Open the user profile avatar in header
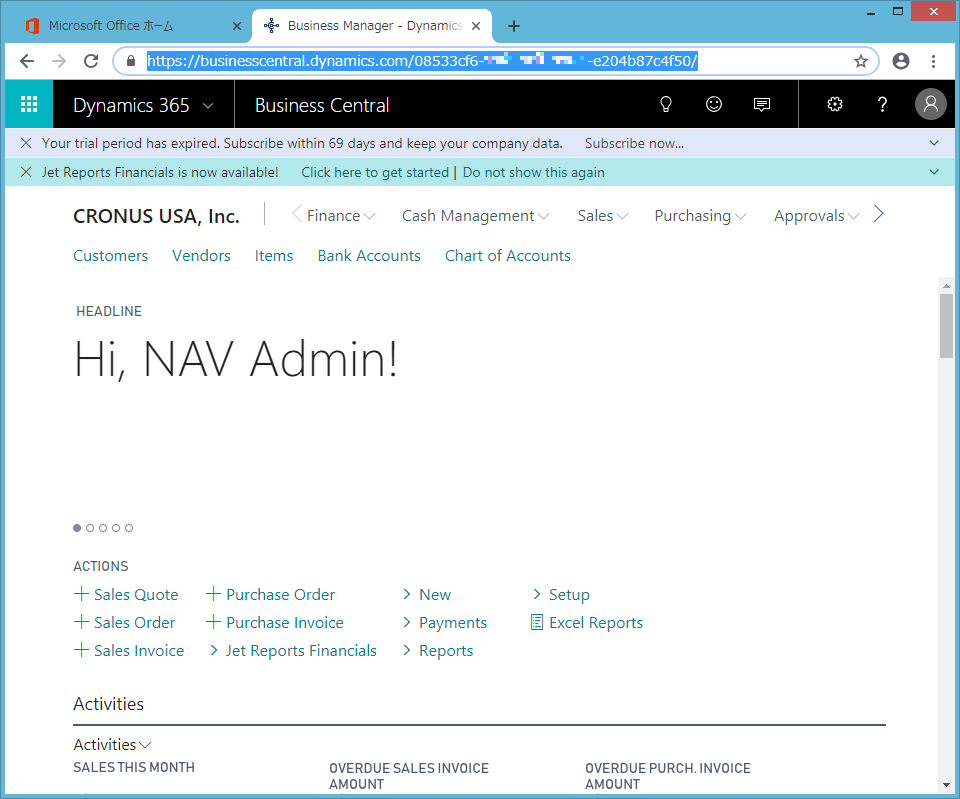Image resolution: width=960 pixels, height=799 pixels. (x=931, y=104)
